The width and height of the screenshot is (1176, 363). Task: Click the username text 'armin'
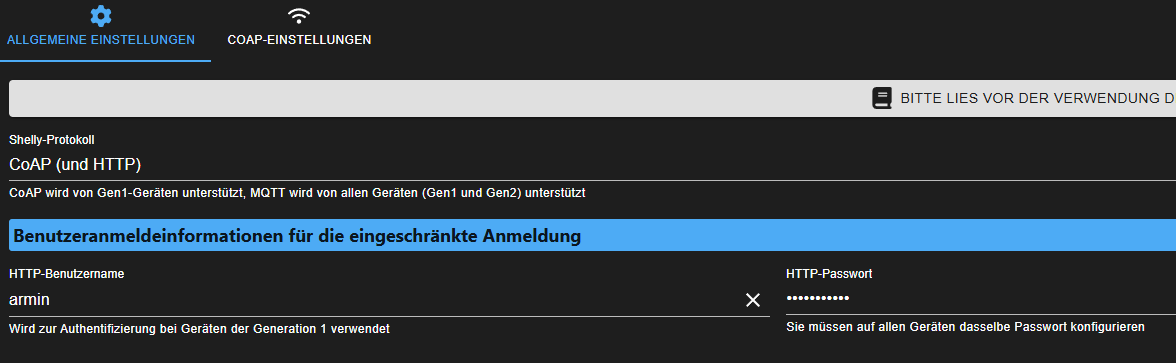(29, 300)
